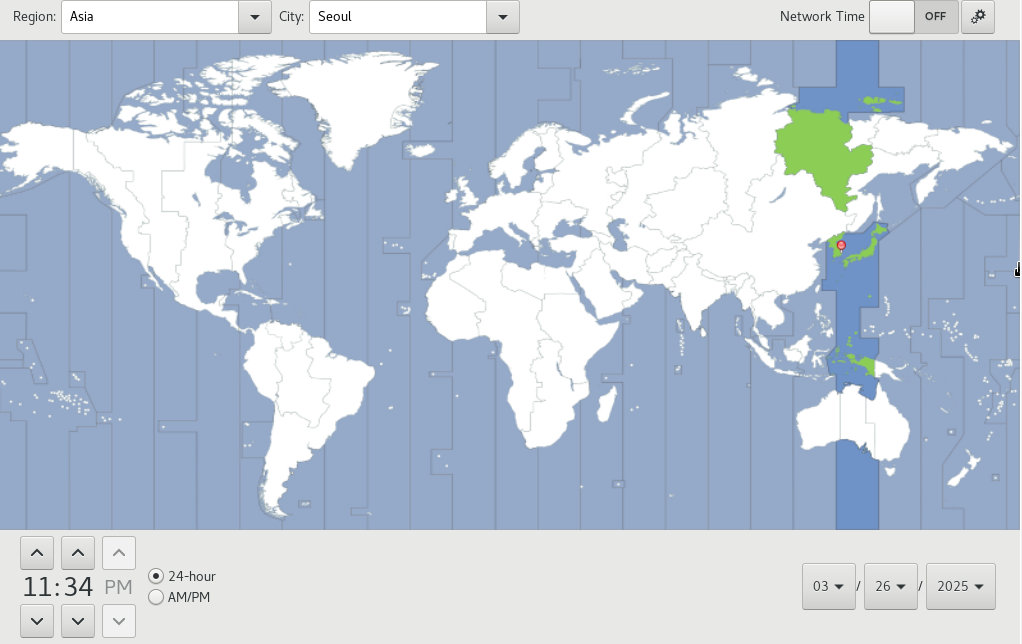
Task: Decrease the hour with down arrow
Action: coord(37,621)
